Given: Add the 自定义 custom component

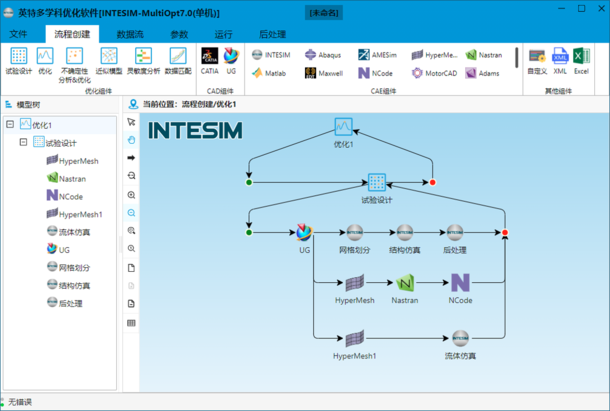Looking at the screenshot, I should click(x=537, y=60).
